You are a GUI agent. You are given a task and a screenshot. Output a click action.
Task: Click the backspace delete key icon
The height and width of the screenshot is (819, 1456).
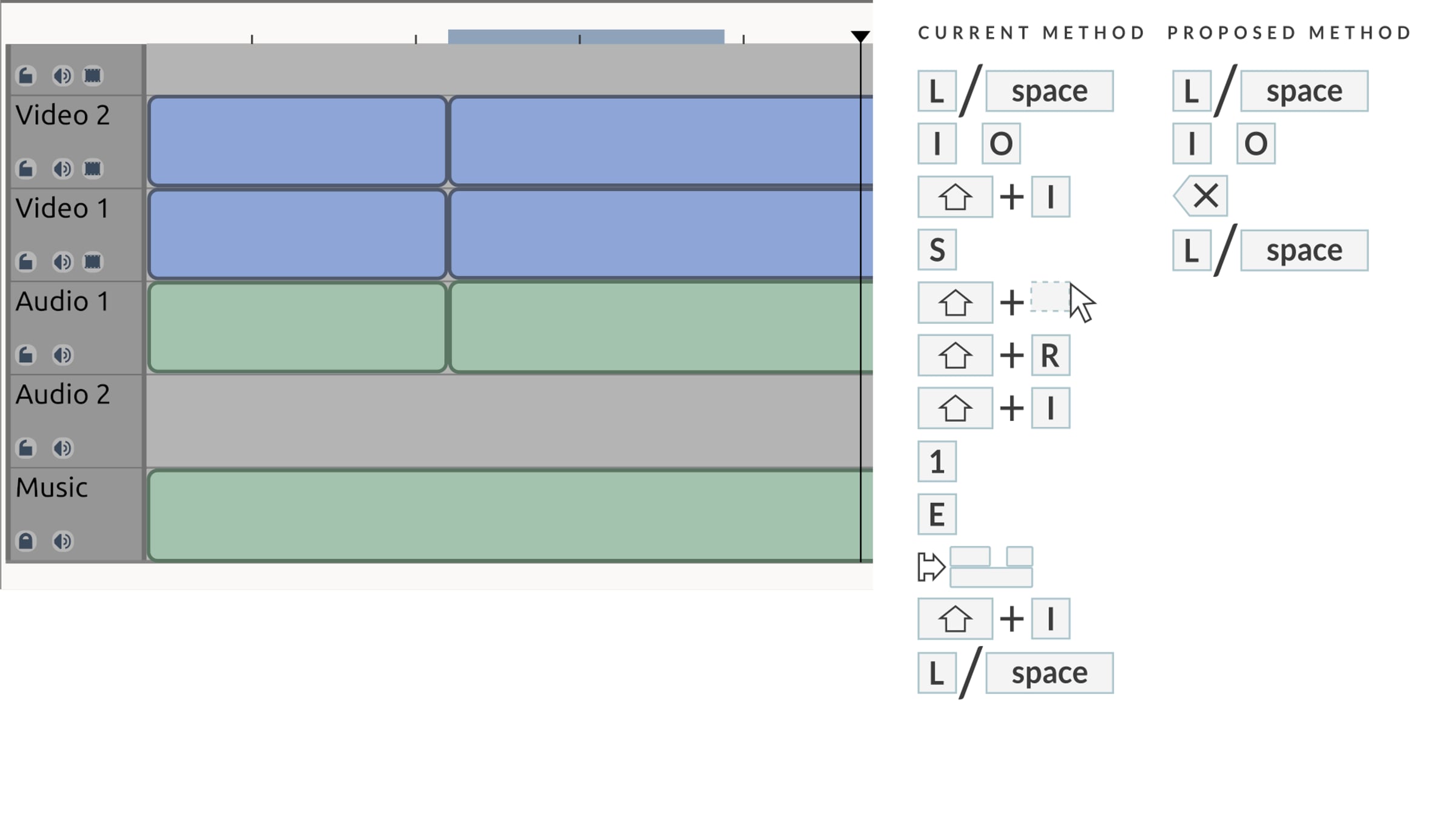pos(1201,196)
